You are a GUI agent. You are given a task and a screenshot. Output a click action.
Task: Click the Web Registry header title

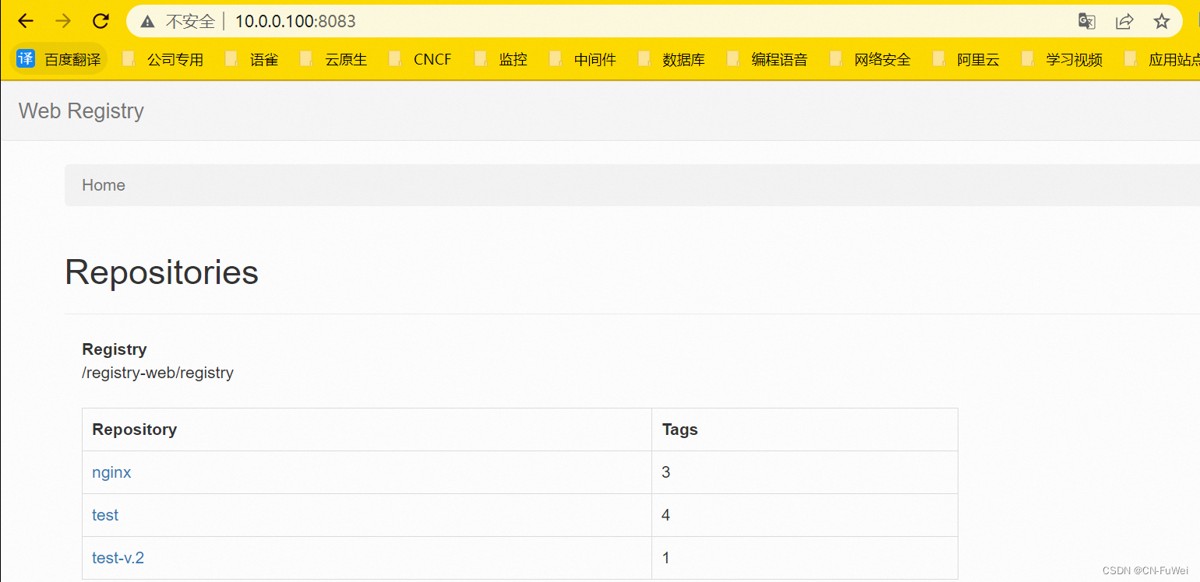point(81,111)
